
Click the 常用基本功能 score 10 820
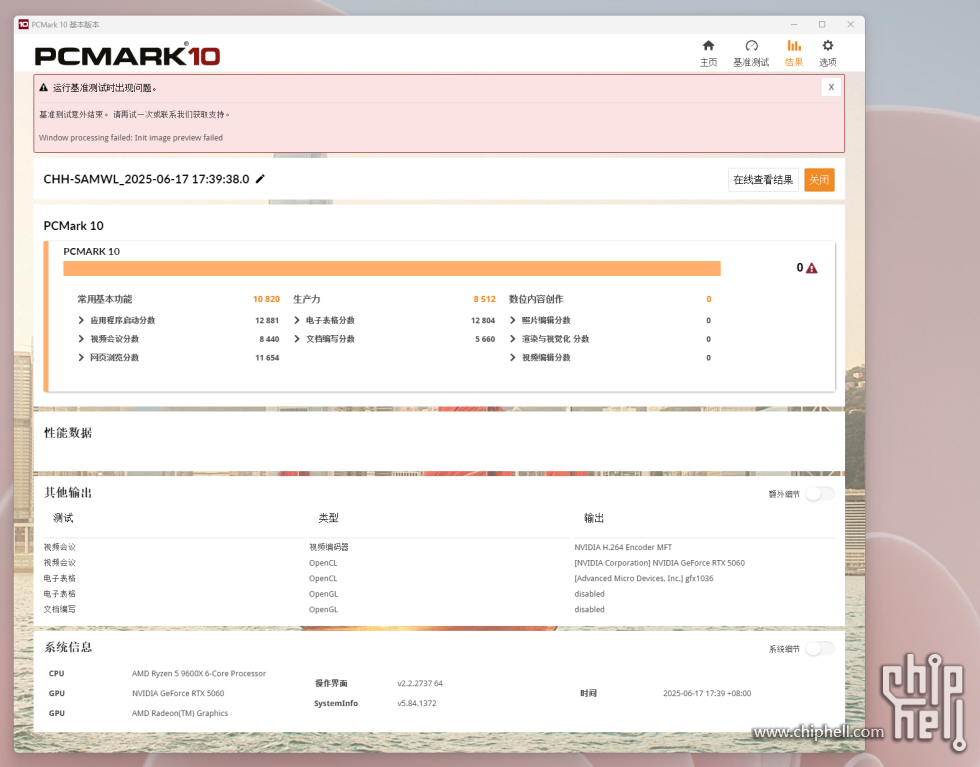tap(266, 299)
